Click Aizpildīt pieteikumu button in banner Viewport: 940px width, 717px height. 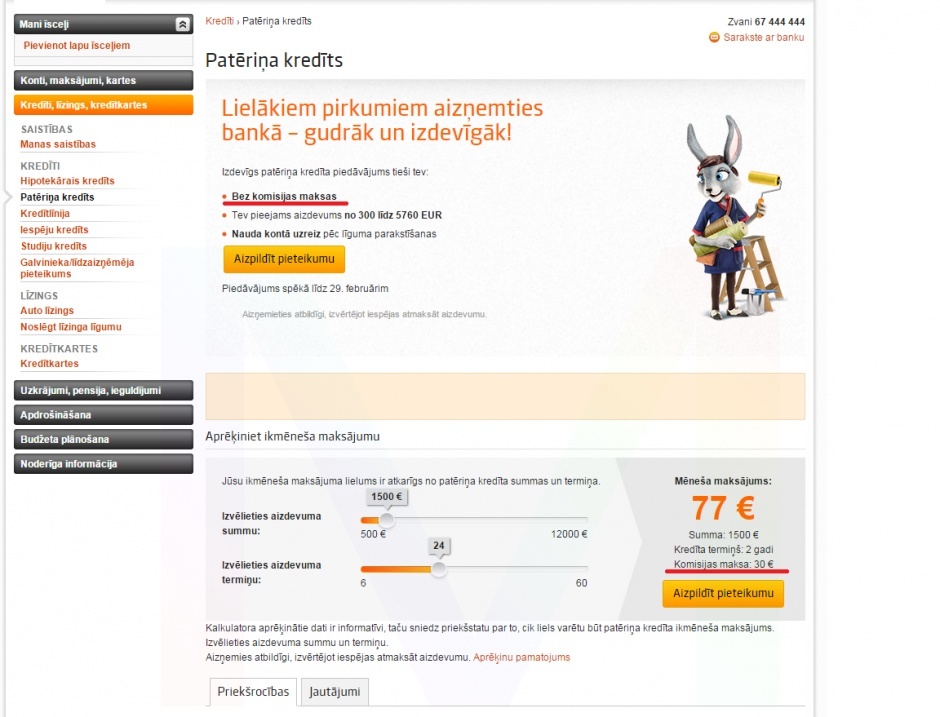click(284, 259)
